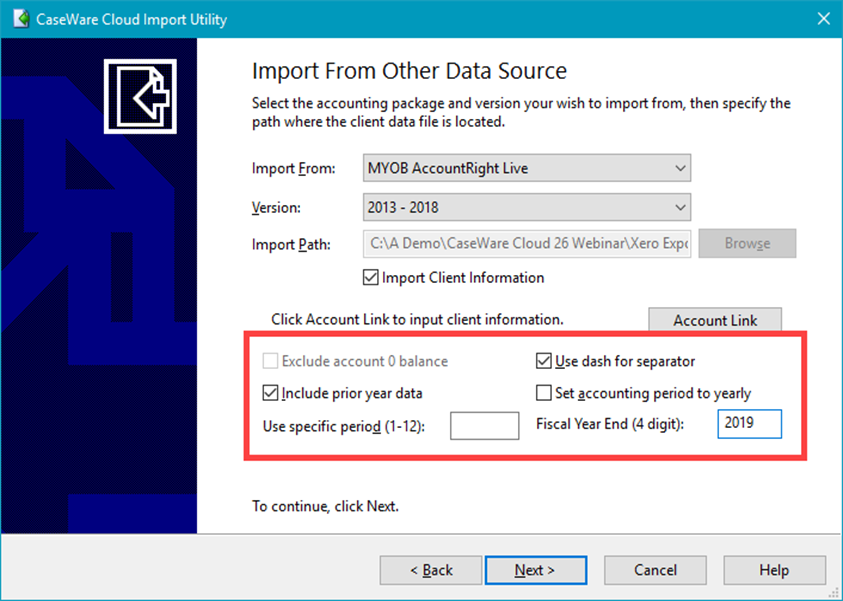Uncheck Import Client Information checkbox
The width and height of the screenshot is (843, 601).
pyautogui.click(x=370, y=278)
